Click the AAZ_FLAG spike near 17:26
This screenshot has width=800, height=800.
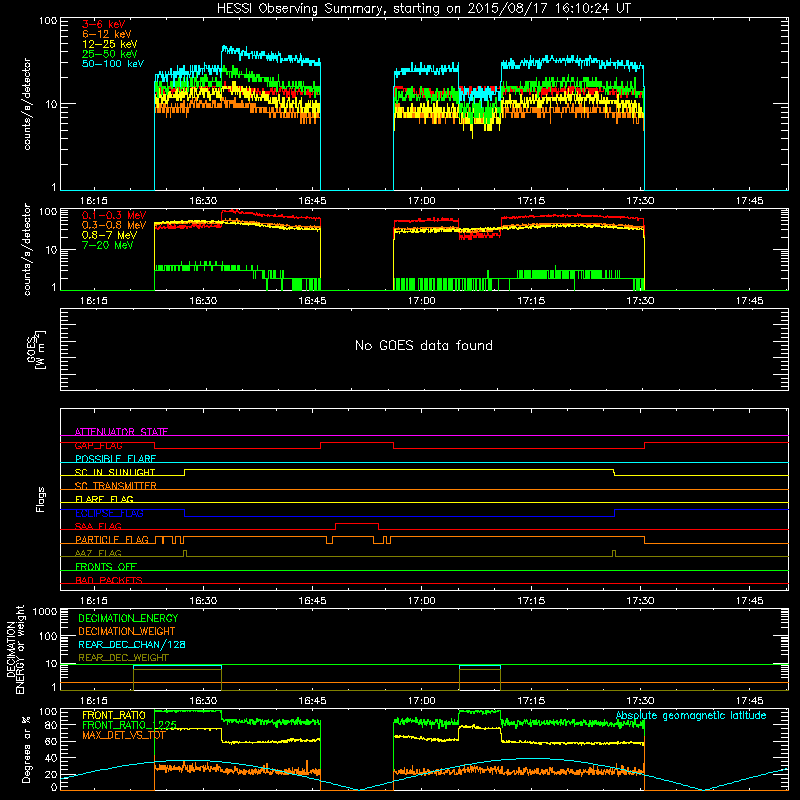614,553
